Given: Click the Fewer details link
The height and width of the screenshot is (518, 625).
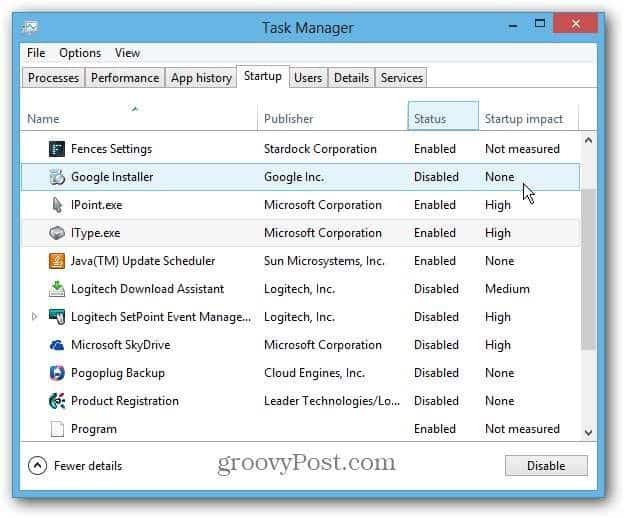Looking at the screenshot, I should tap(88, 466).
